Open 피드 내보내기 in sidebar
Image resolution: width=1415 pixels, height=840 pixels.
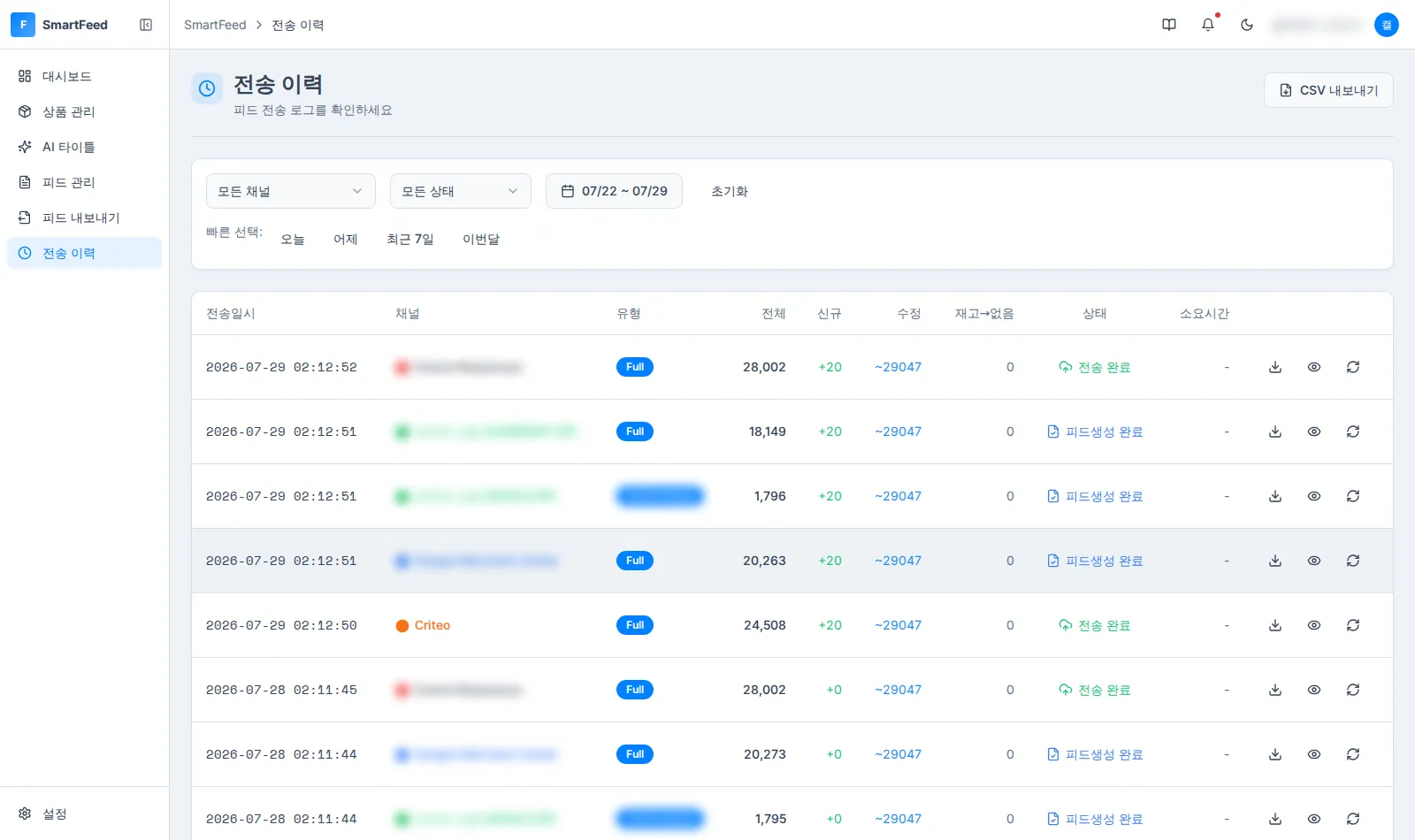85,218
